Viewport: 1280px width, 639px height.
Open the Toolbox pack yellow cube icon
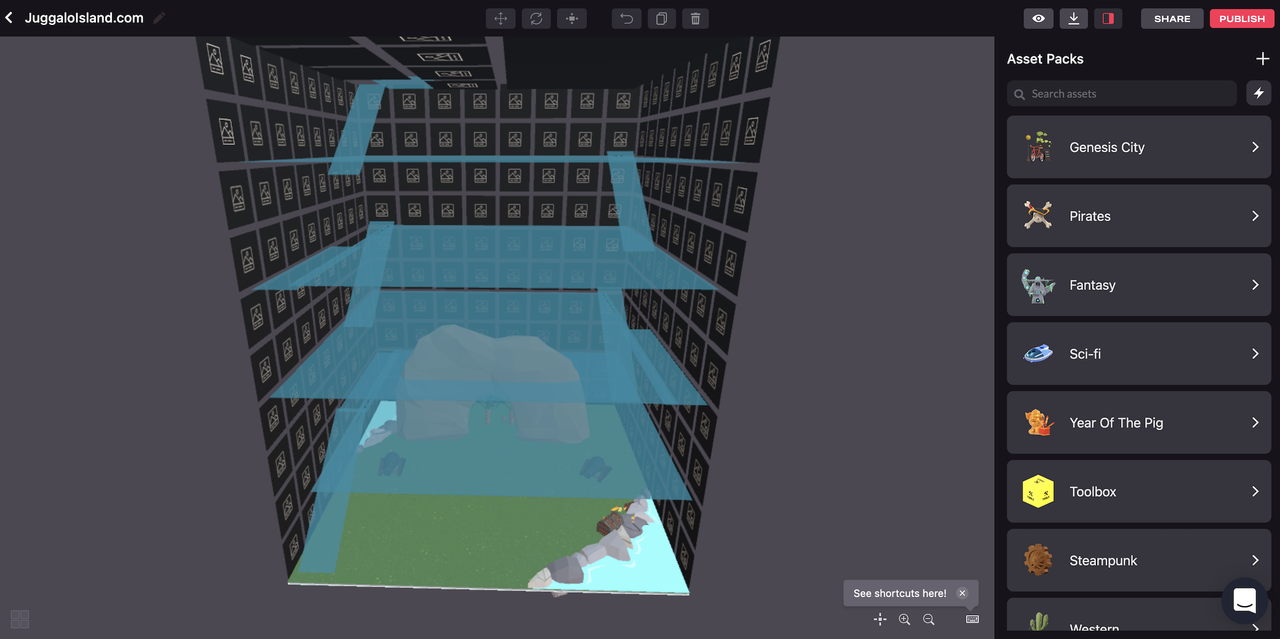coord(1038,492)
